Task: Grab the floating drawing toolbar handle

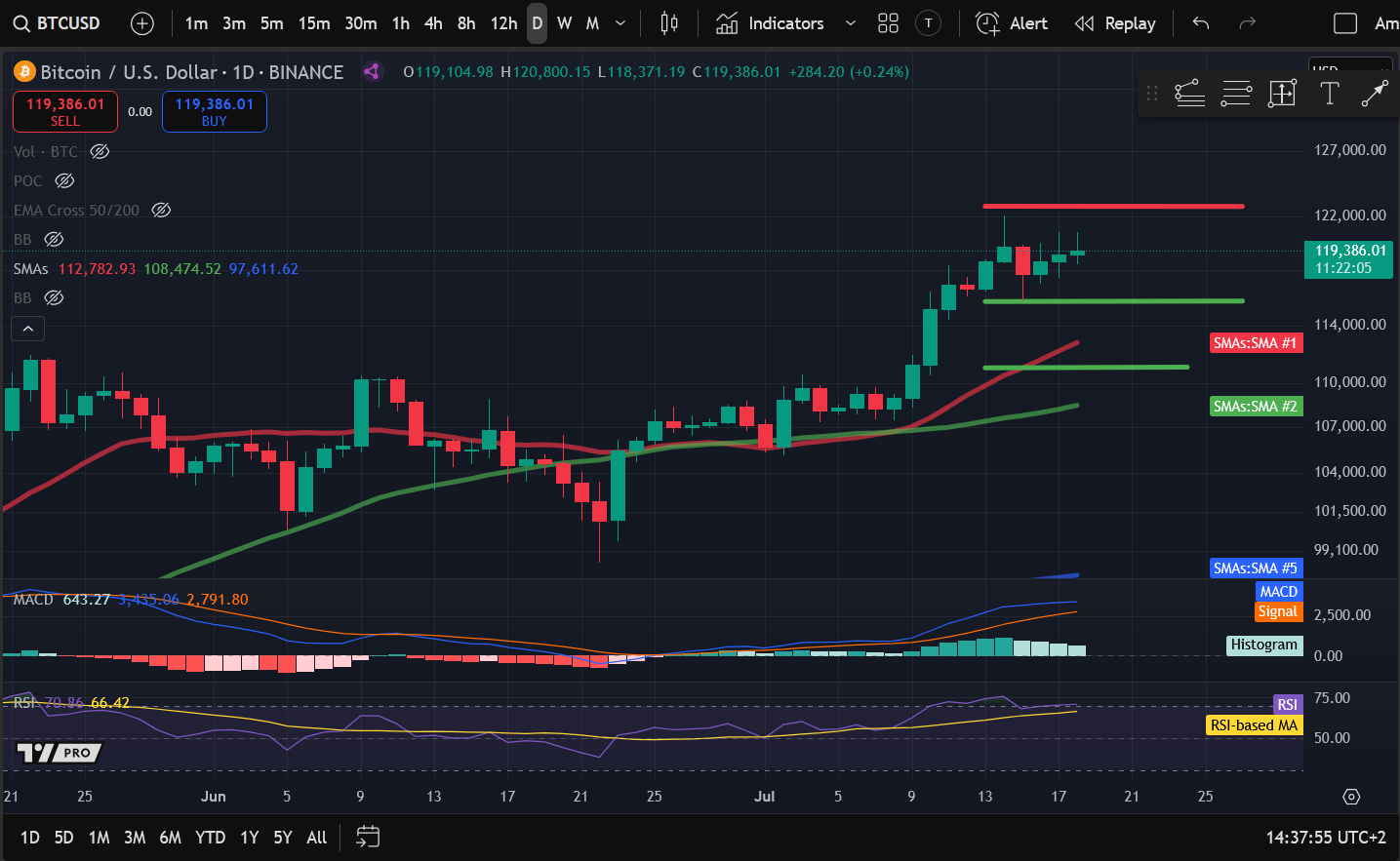Action: click(x=1152, y=94)
